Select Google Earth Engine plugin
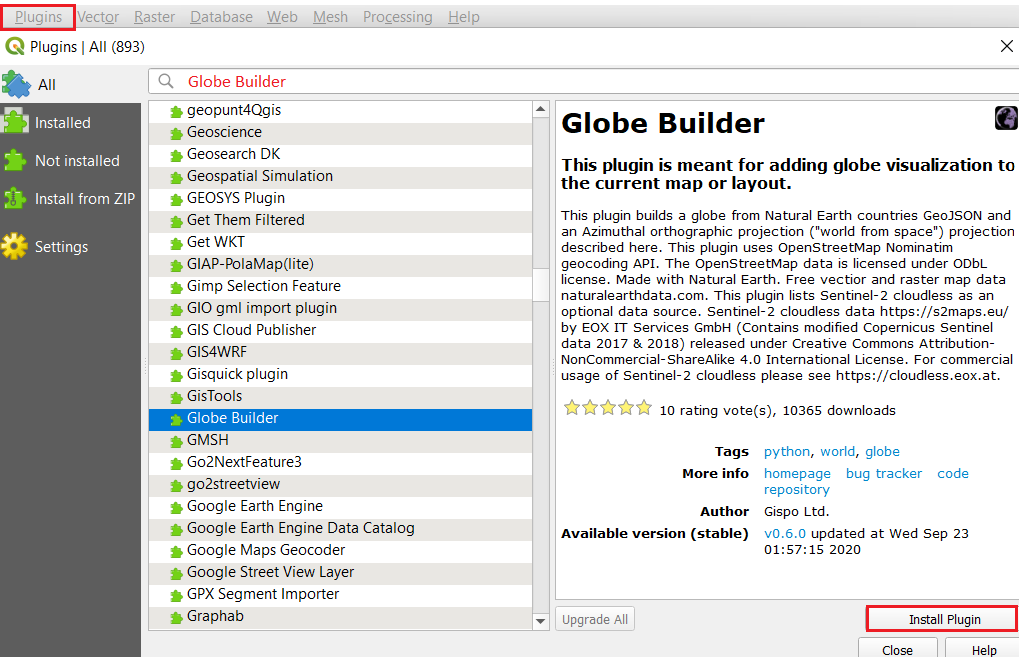 [341, 506]
